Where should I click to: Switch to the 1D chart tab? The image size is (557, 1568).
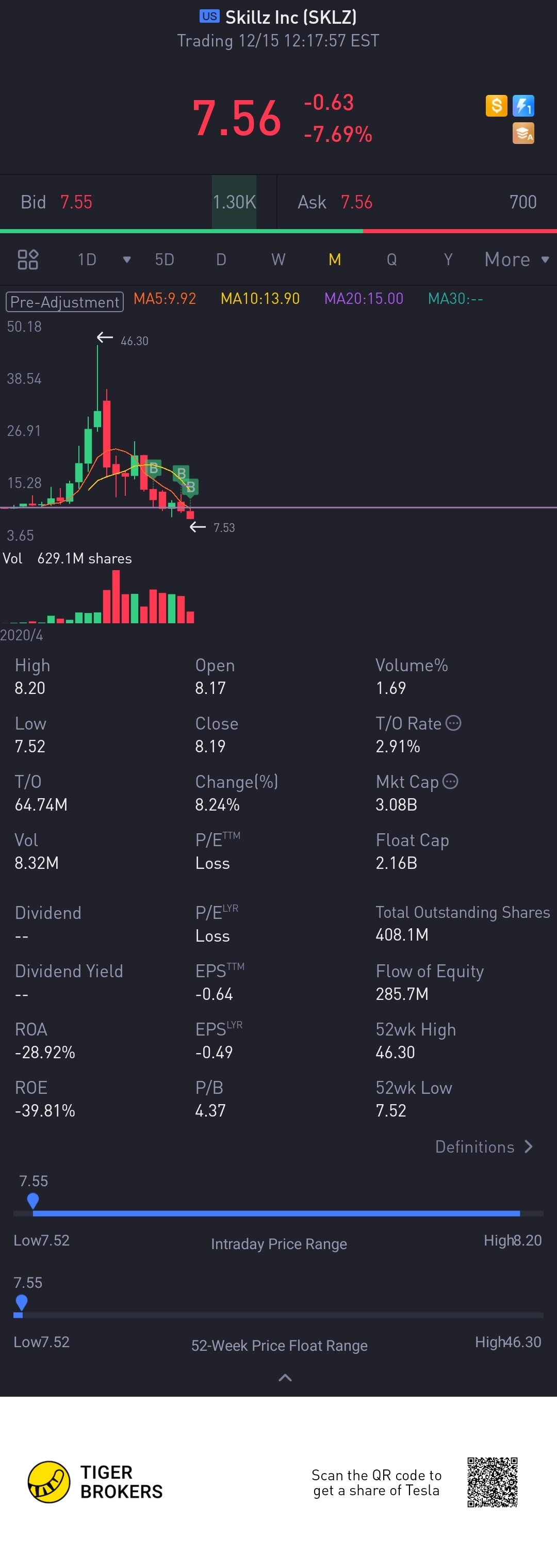tap(87, 260)
